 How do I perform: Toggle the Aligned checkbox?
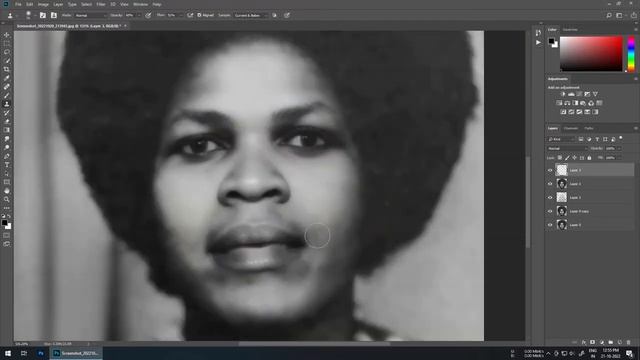200,15
